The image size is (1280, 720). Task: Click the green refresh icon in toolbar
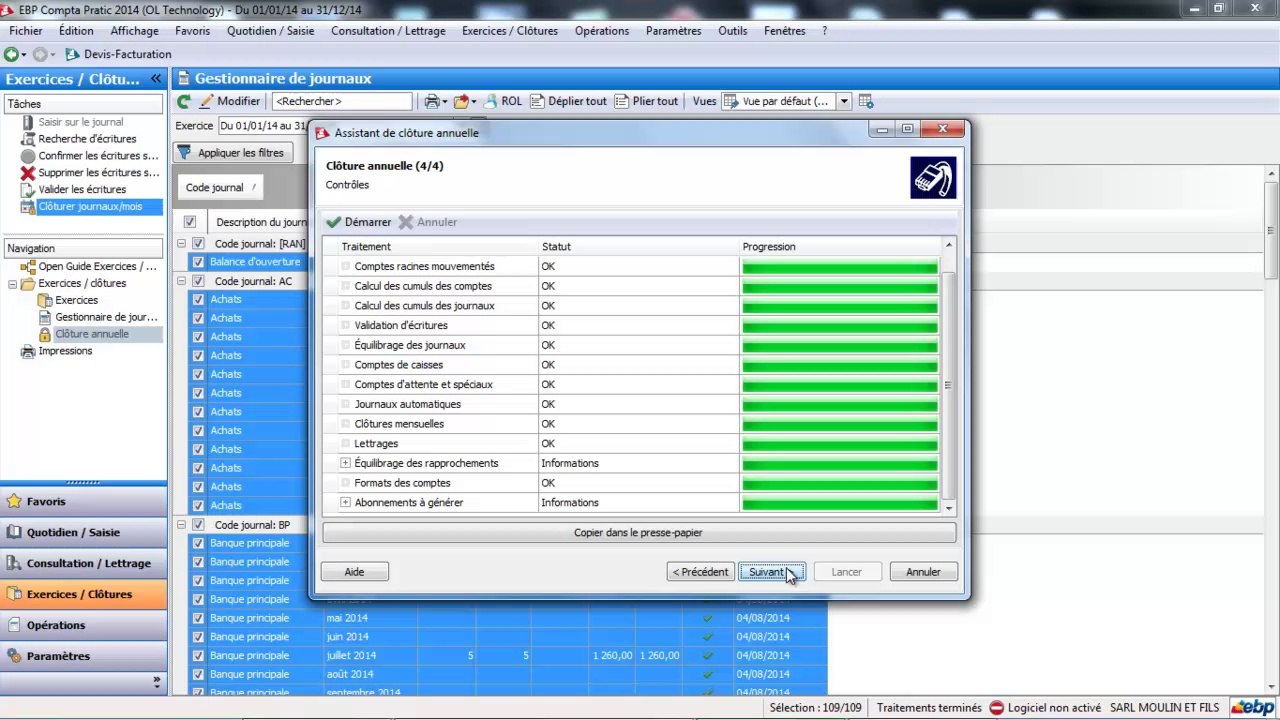184,101
